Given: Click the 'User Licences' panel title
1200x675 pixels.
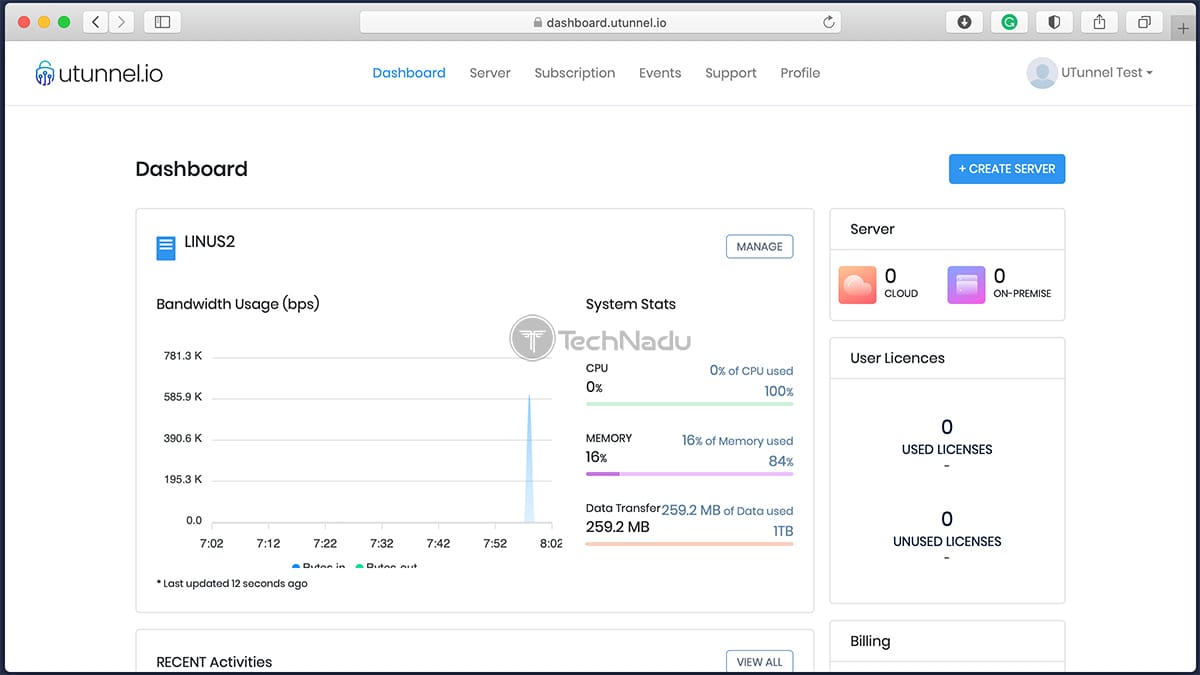Looking at the screenshot, I should (x=897, y=358).
